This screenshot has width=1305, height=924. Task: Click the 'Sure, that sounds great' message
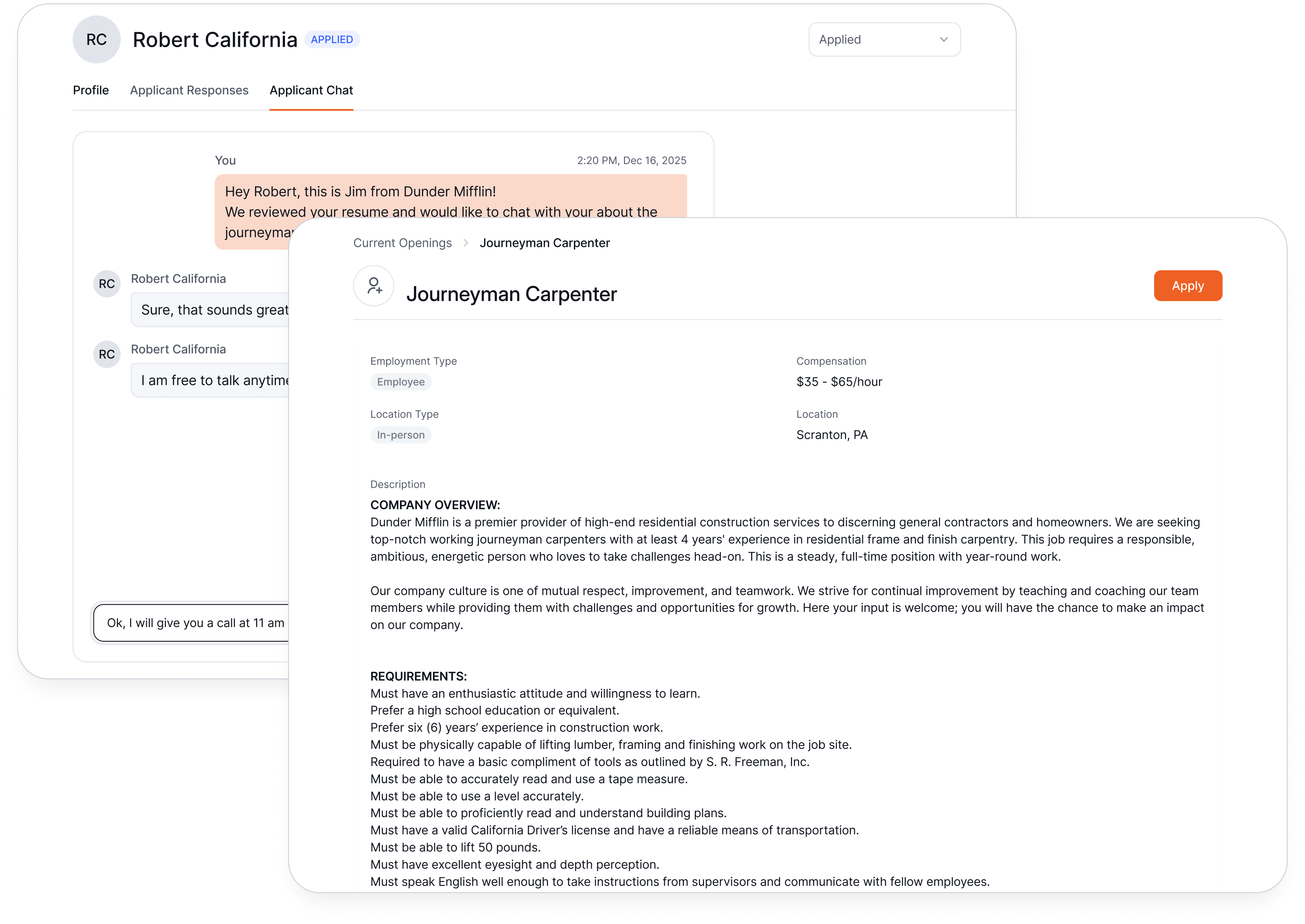pyautogui.click(x=210, y=309)
